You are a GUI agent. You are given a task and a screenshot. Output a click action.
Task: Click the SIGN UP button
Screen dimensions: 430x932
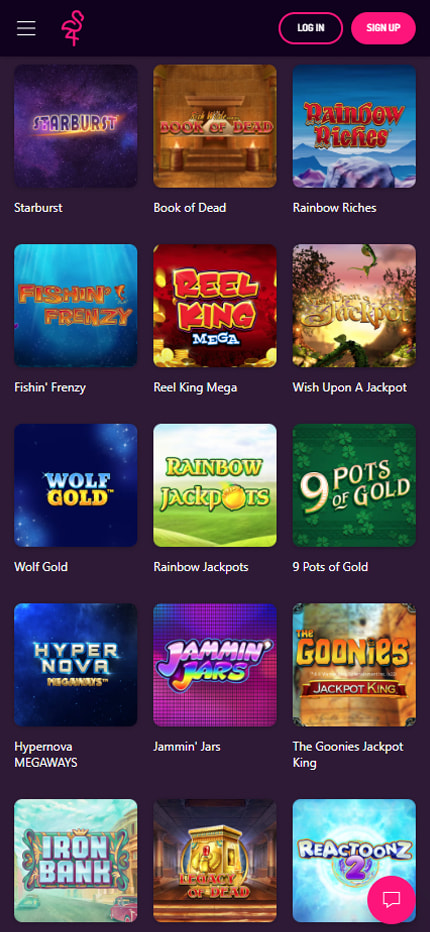click(383, 28)
